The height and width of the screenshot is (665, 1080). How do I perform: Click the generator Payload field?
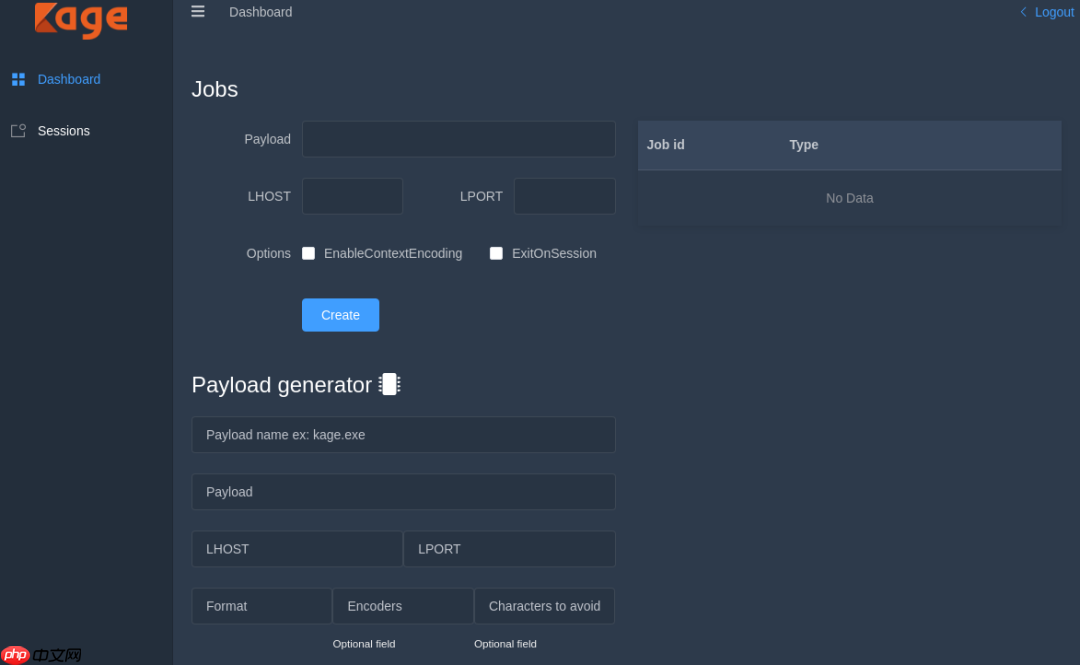[404, 492]
